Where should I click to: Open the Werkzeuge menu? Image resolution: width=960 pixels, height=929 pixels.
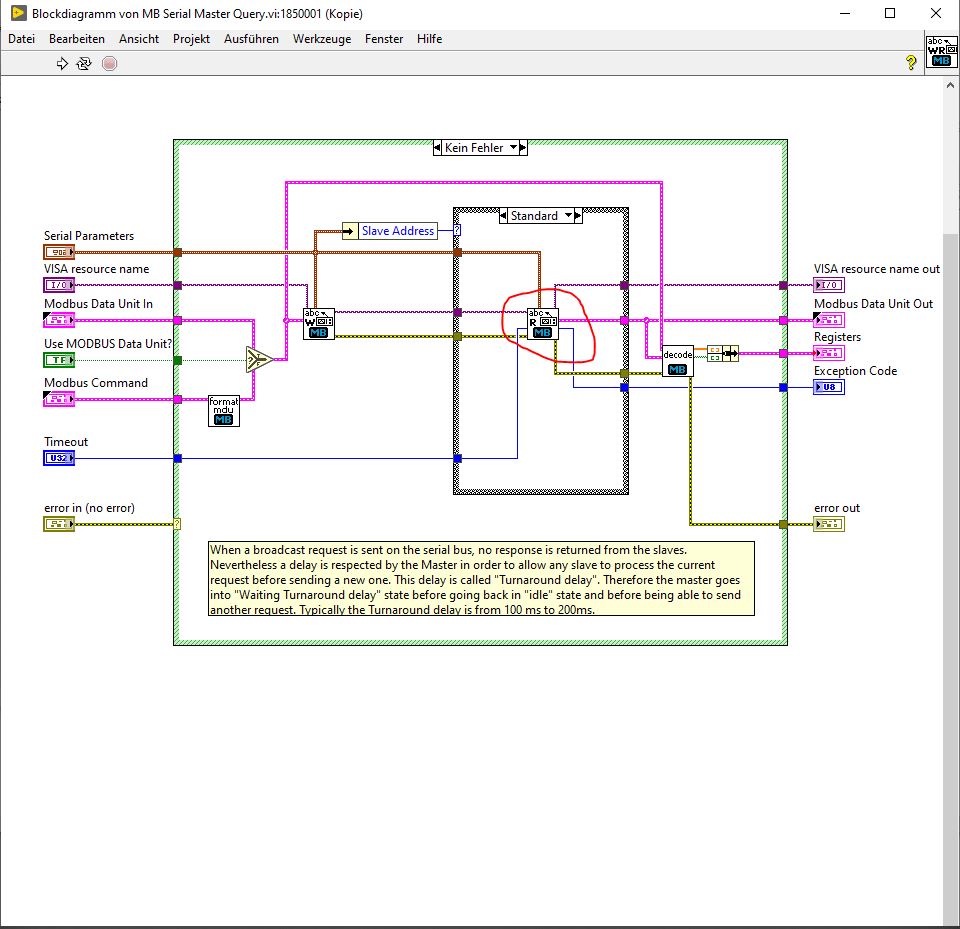pos(321,39)
